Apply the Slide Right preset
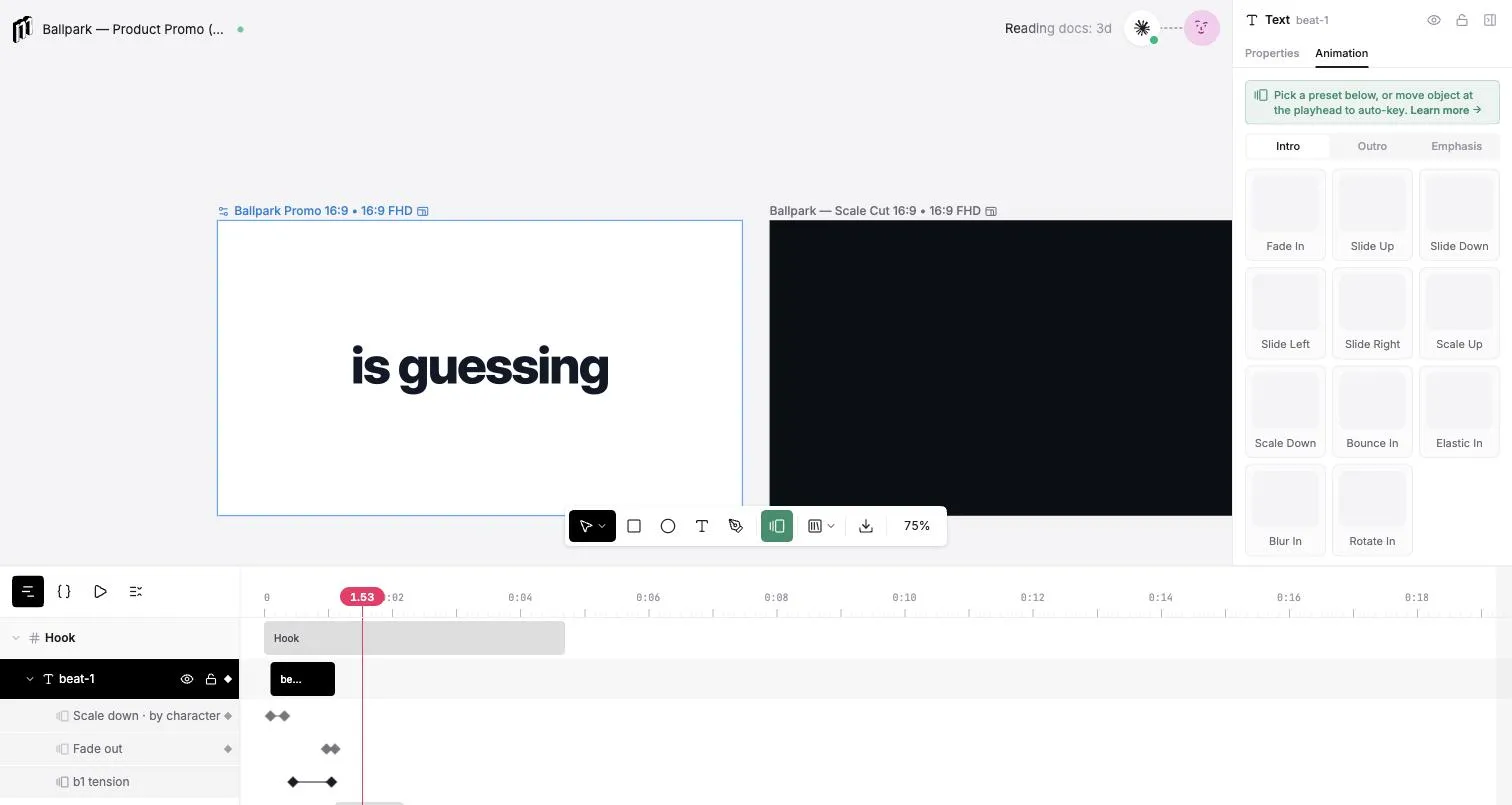1512x805 pixels. (1372, 312)
